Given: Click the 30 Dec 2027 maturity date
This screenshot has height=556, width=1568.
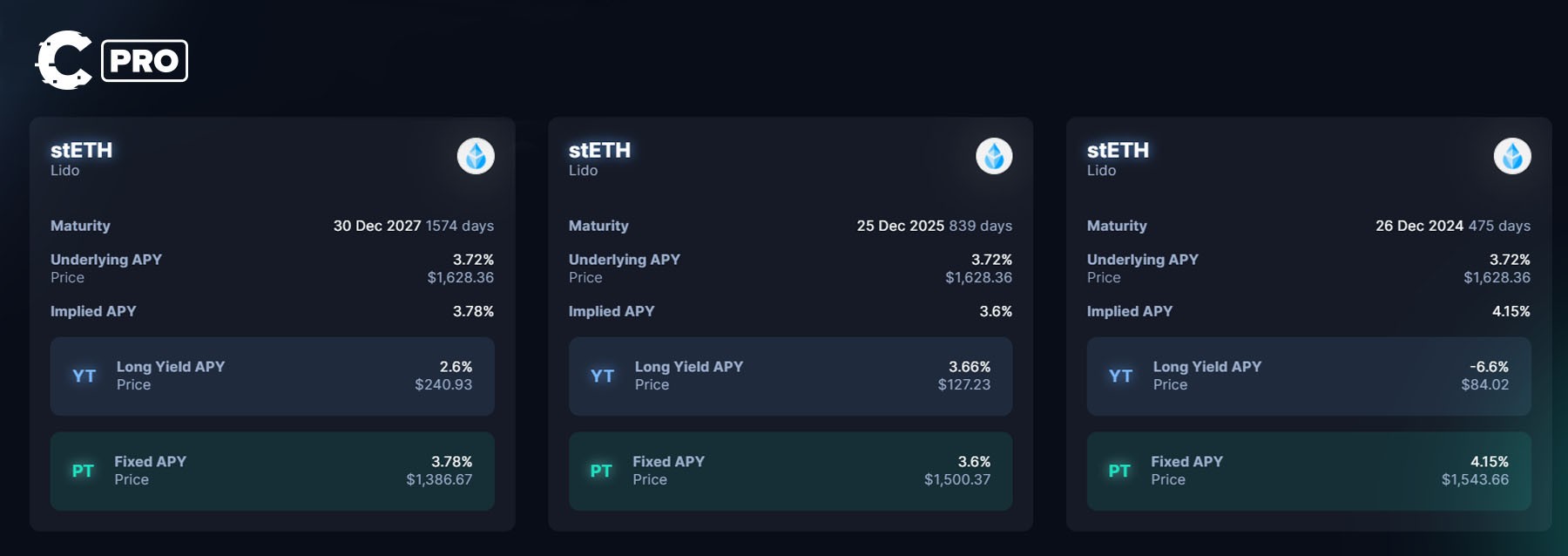Looking at the screenshot, I should pos(377,226).
